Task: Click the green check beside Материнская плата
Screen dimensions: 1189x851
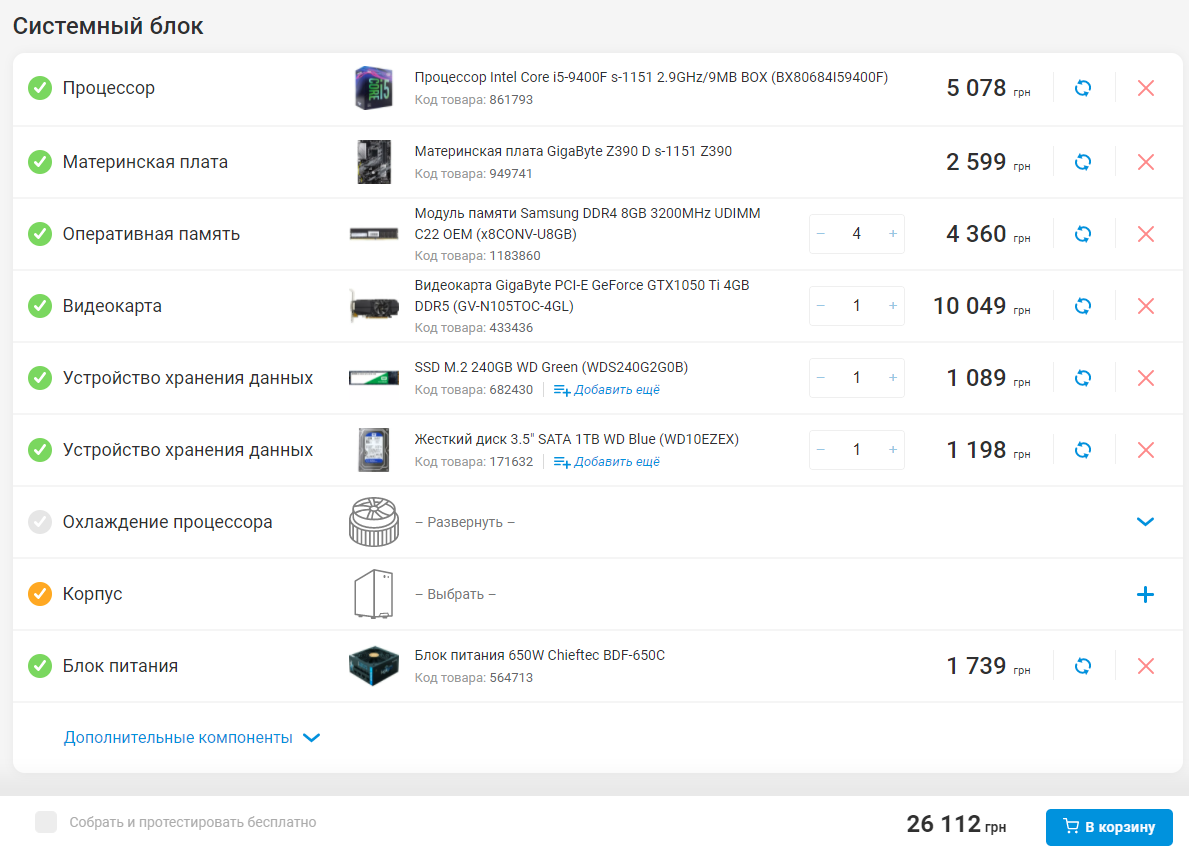Action: pos(40,162)
